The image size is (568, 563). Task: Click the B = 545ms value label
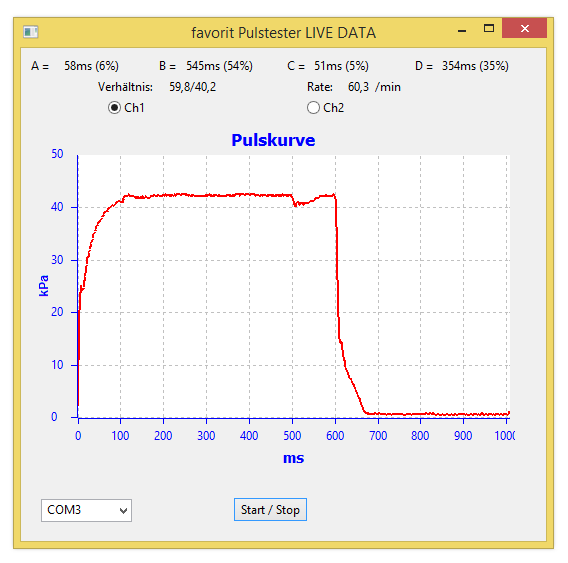point(206,66)
